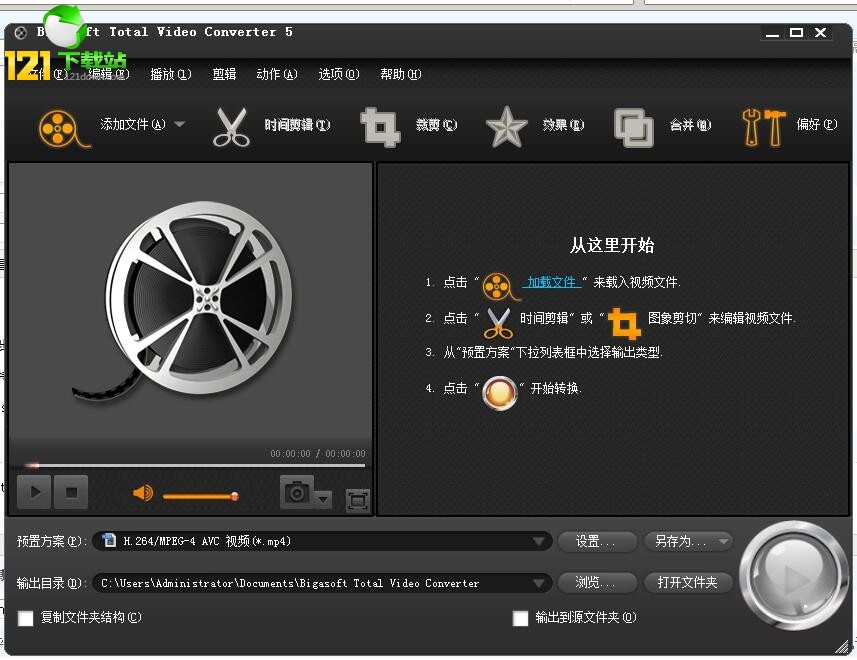
Task: Enable 复制文件夹结构(C) checkbox
Action: 26,618
